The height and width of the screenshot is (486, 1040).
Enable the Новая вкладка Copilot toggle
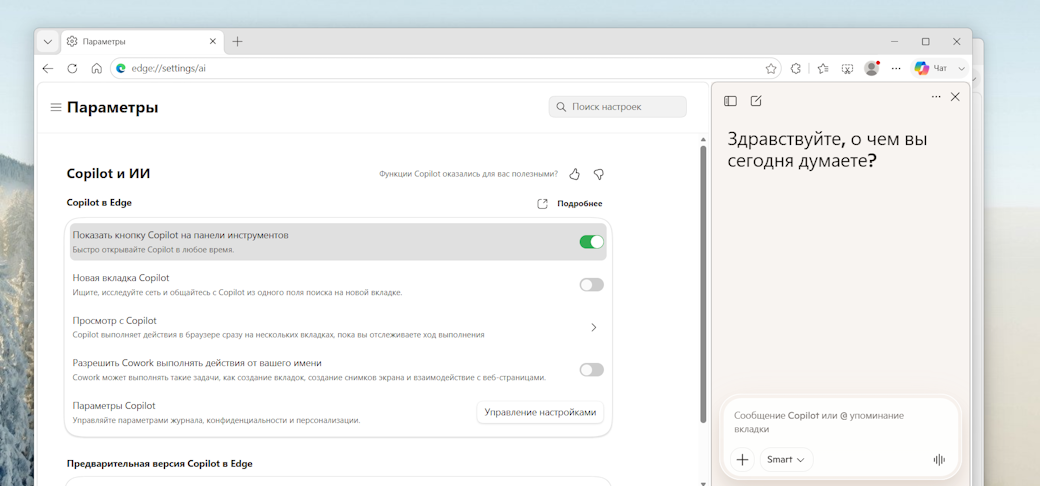(592, 284)
